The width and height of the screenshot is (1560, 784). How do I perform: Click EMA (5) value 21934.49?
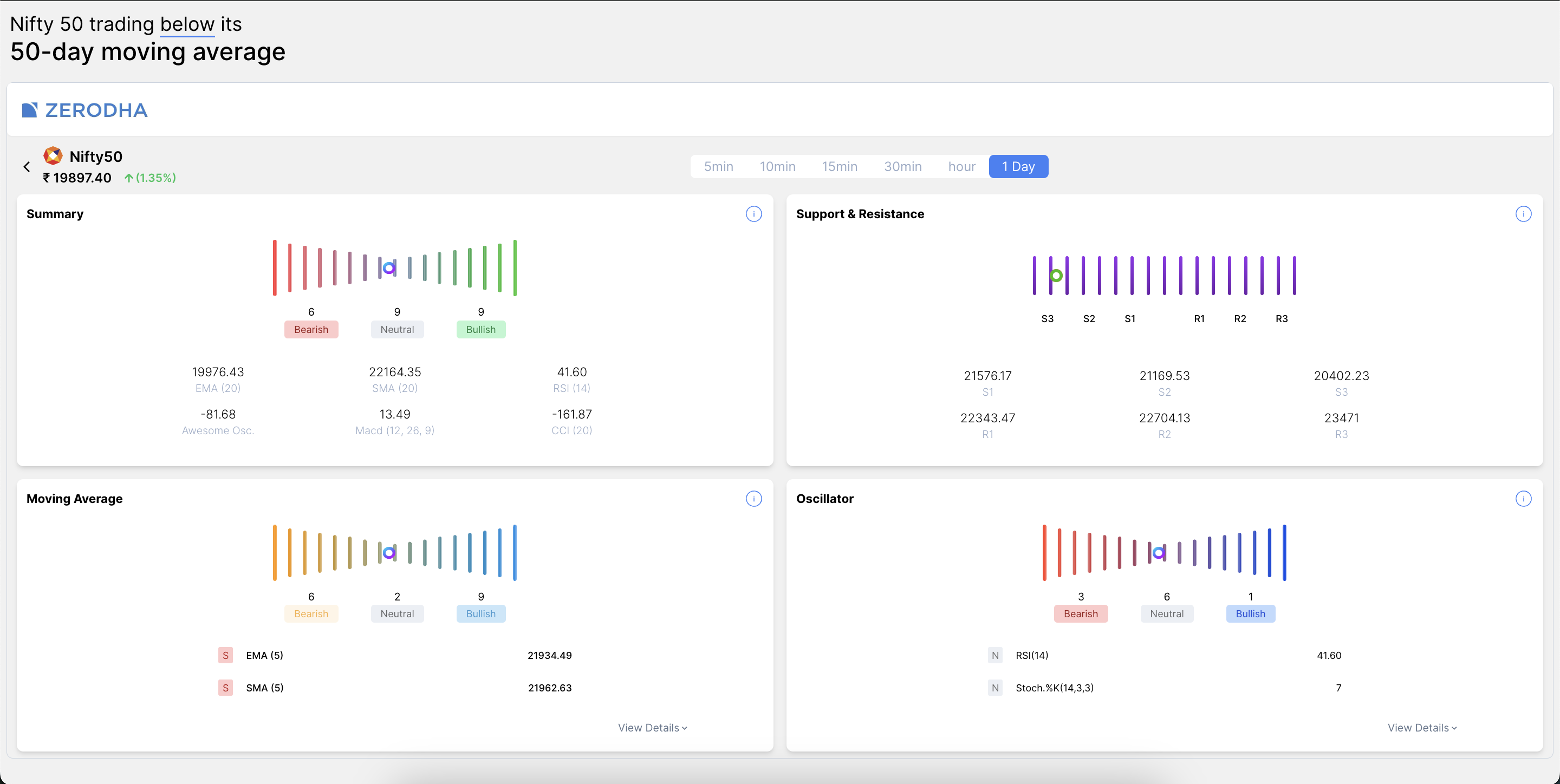tap(549, 655)
